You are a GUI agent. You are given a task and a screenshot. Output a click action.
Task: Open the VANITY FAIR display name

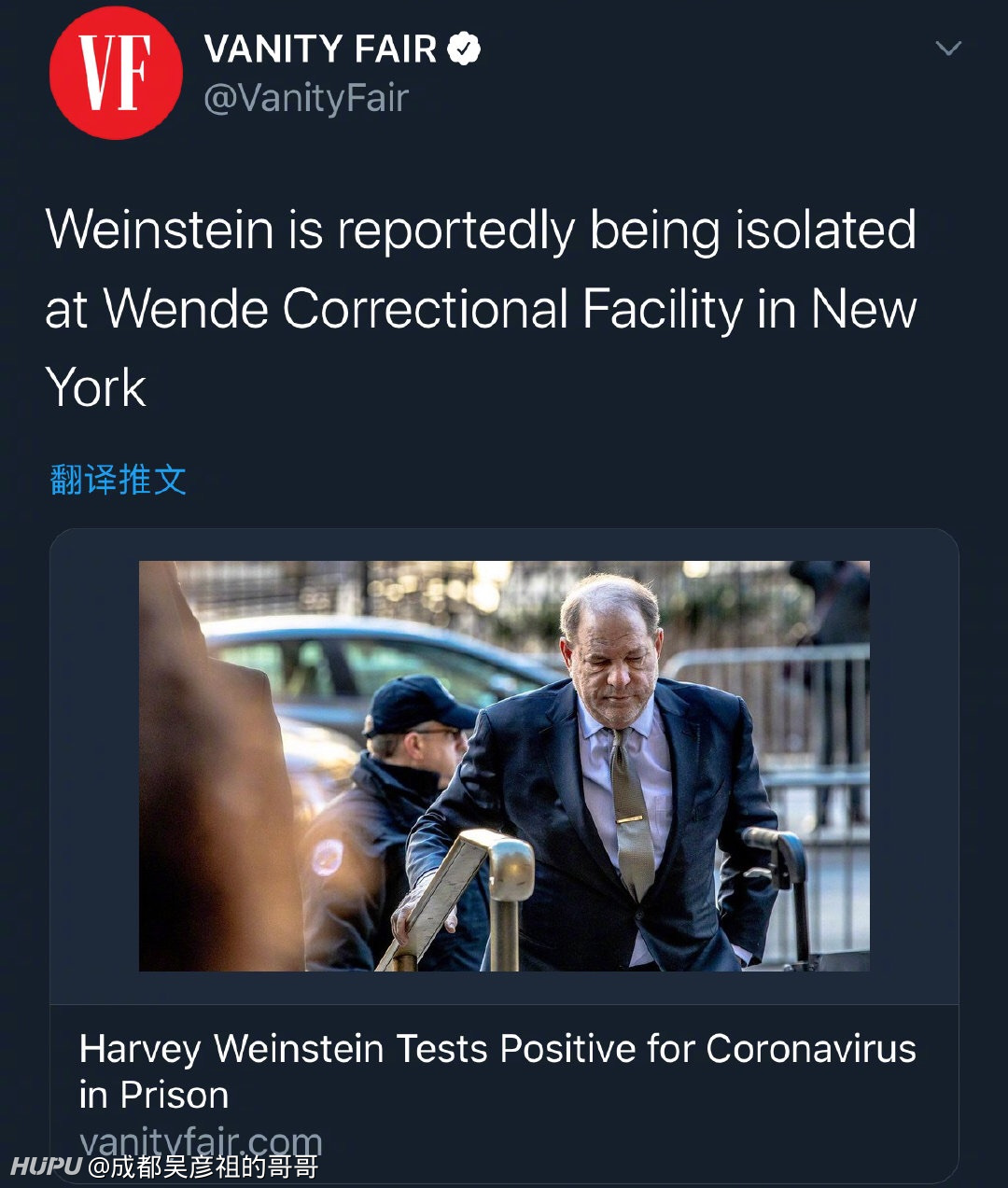click(320, 49)
